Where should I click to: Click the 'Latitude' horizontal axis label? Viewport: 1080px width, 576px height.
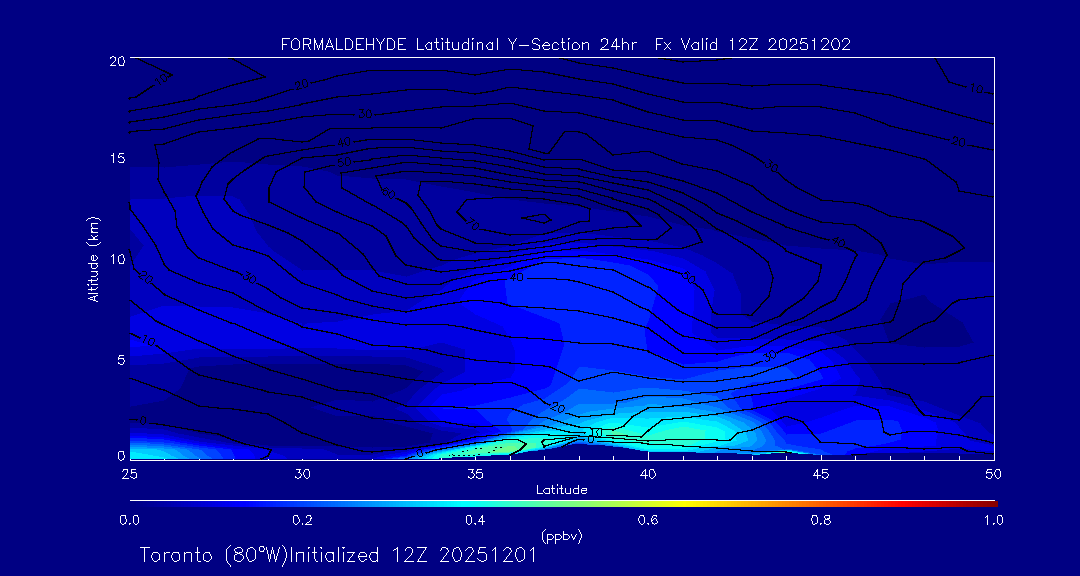[x=561, y=490]
